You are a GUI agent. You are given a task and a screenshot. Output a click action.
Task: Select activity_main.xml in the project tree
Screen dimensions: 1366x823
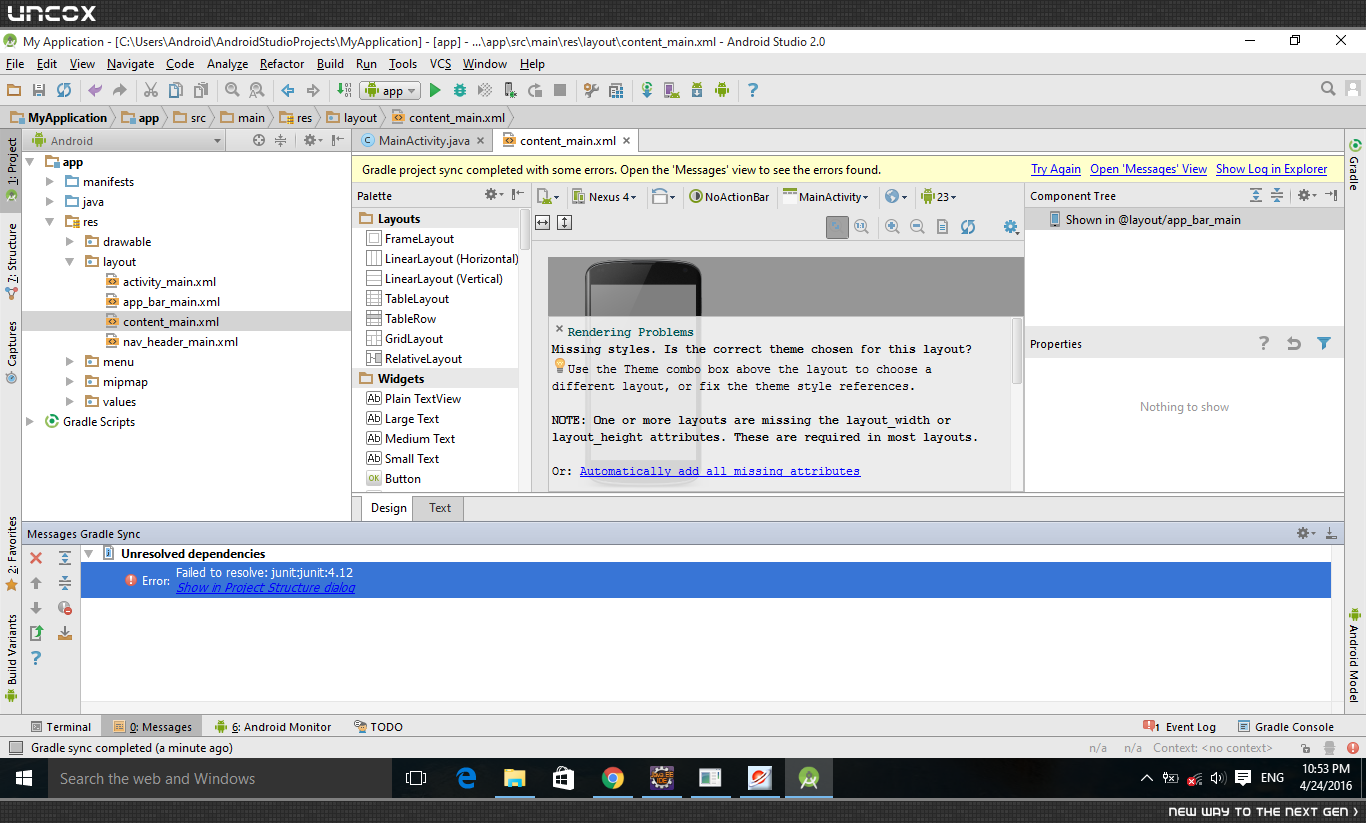[170, 282]
